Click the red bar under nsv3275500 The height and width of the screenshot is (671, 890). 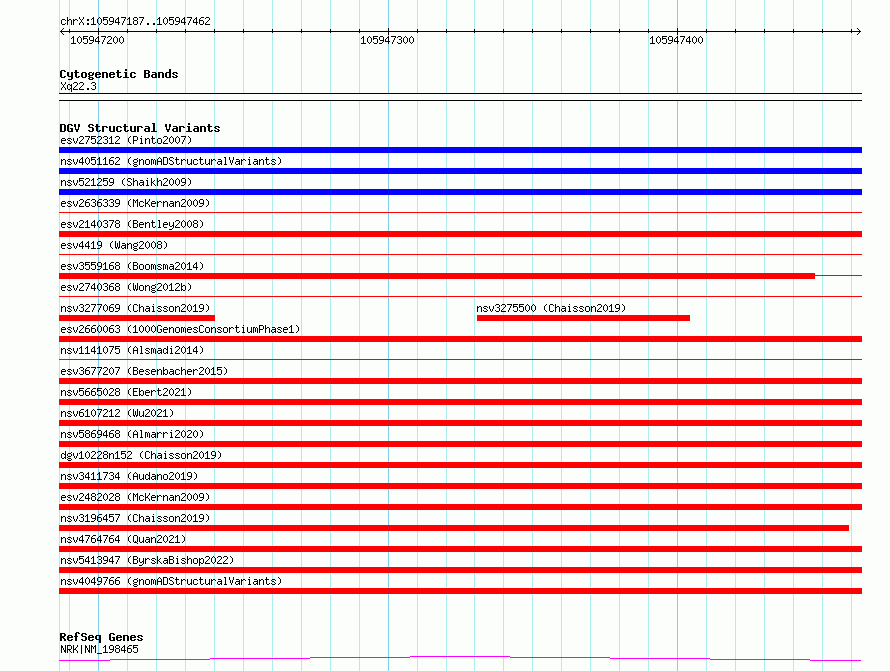583,318
